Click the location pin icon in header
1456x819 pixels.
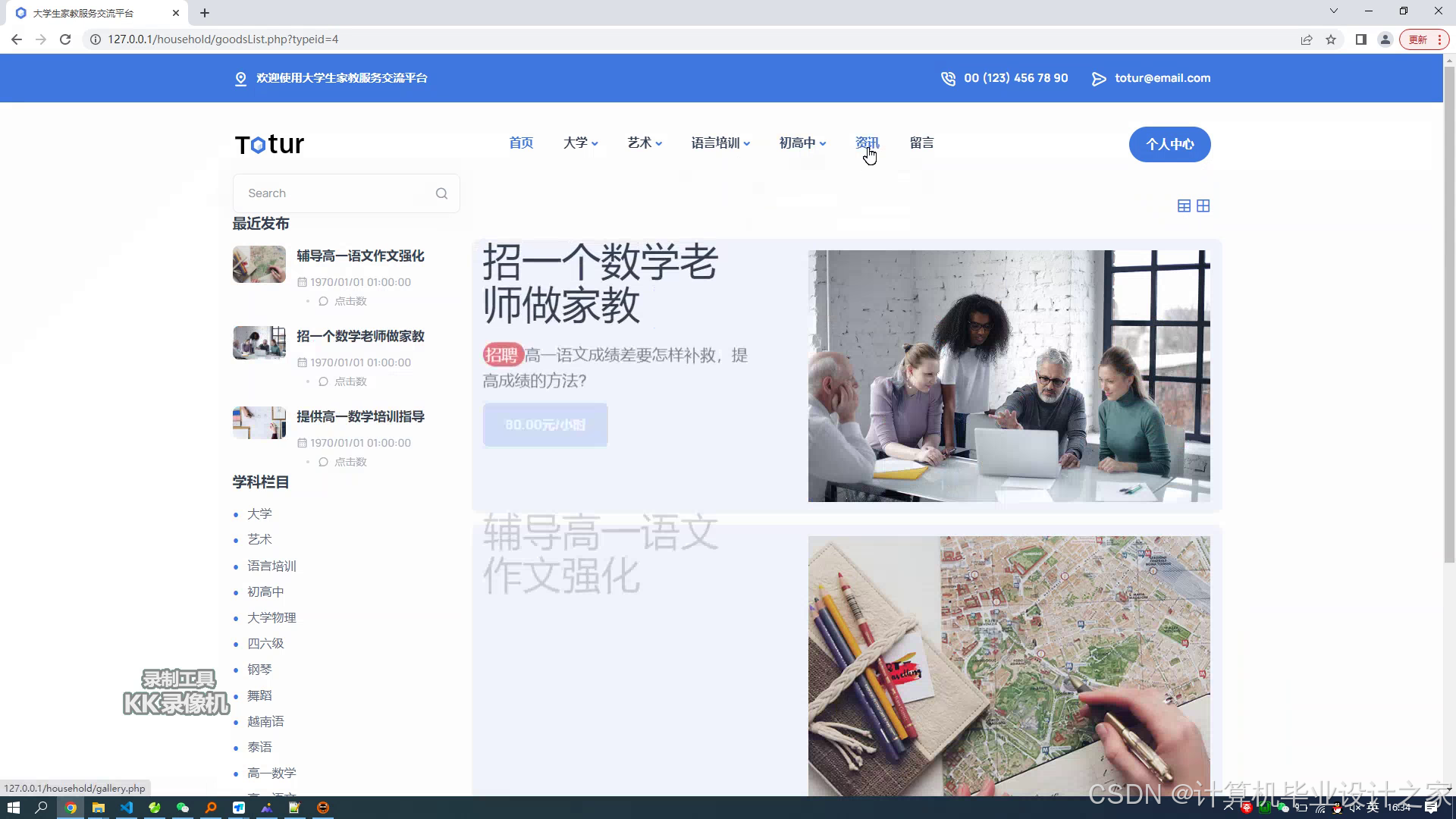tap(240, 79)
